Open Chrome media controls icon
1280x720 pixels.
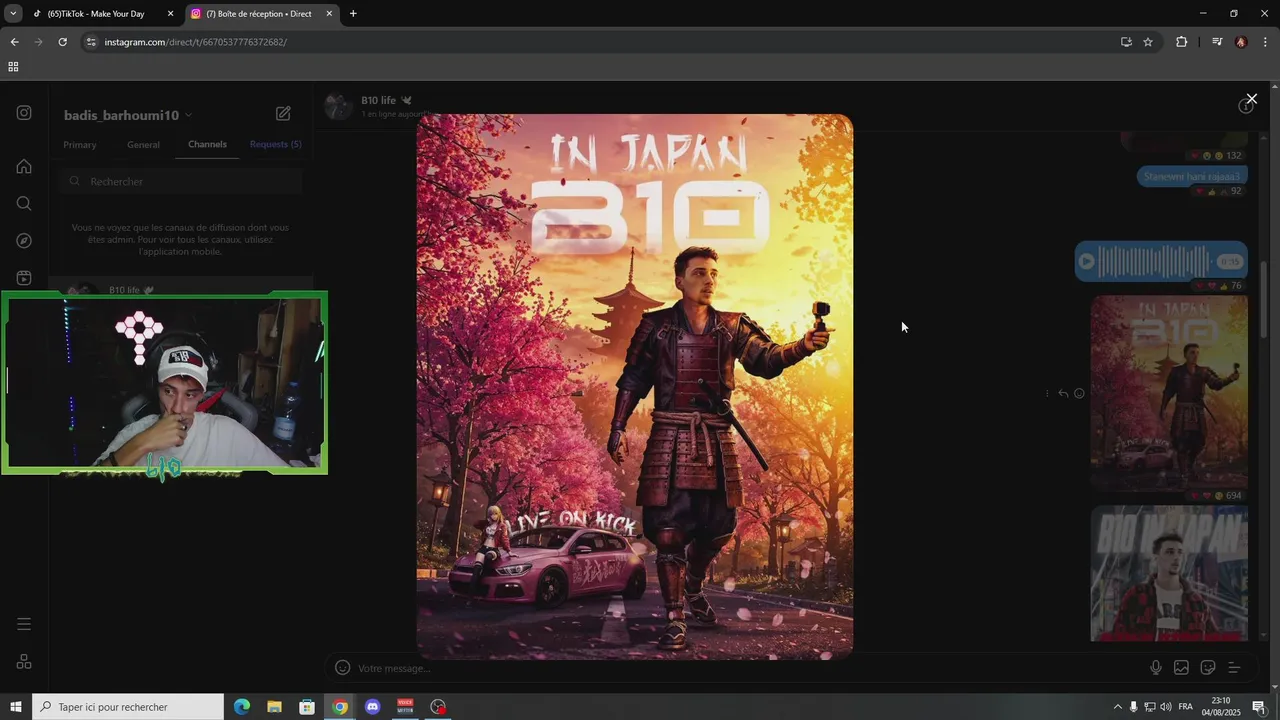(x=1217, y=42)
